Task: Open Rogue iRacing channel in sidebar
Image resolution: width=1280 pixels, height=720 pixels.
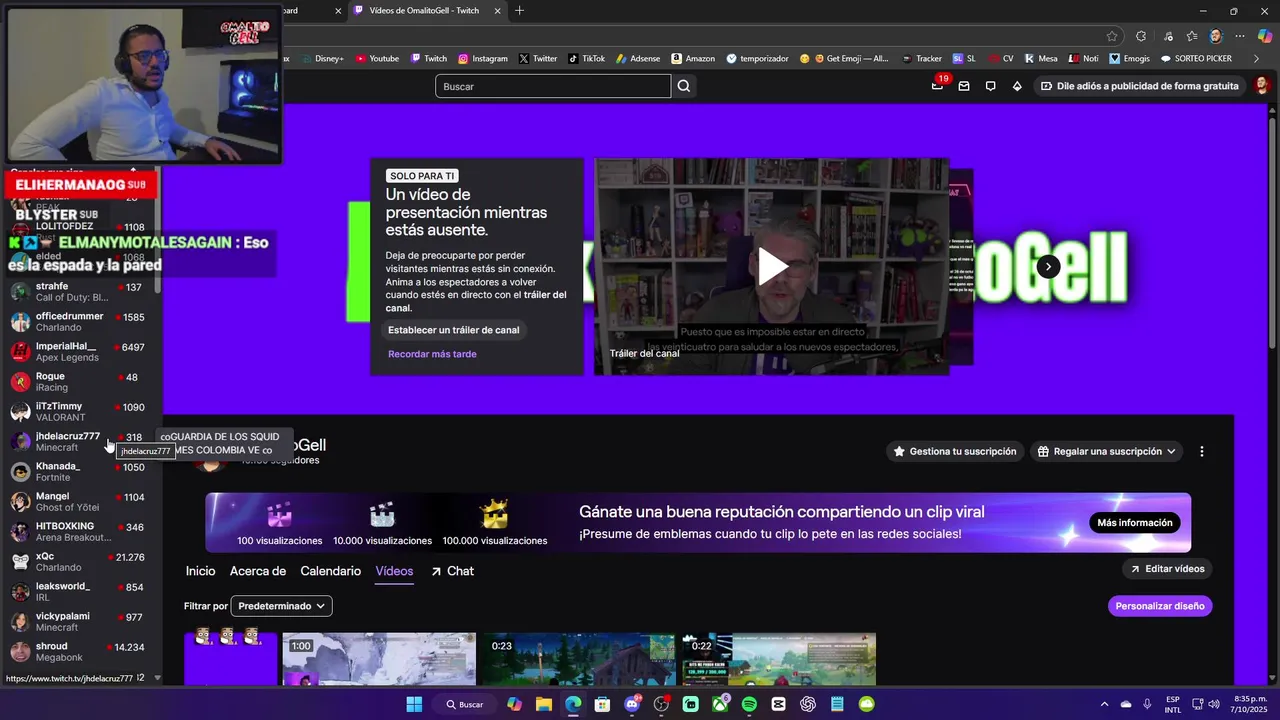Action: pyautogui.click(x=80, y=382)
